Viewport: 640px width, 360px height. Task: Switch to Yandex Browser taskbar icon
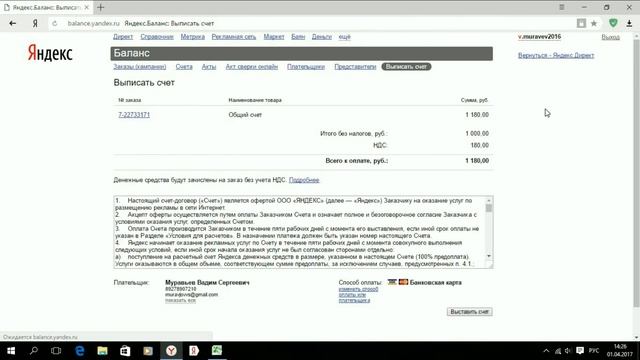pyautogui.click(x=171, y=351)
